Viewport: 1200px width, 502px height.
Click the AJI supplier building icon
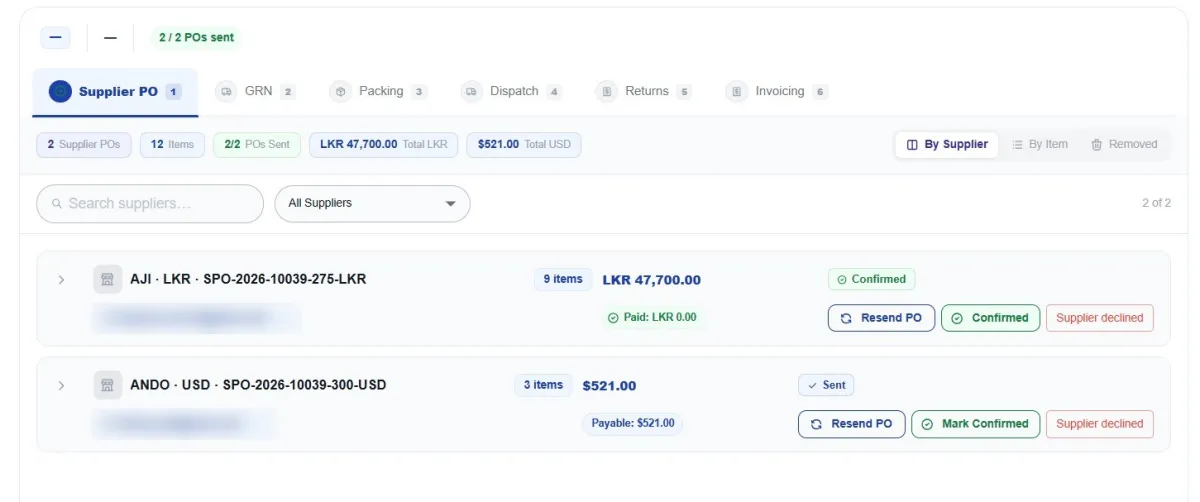[108, 279]
